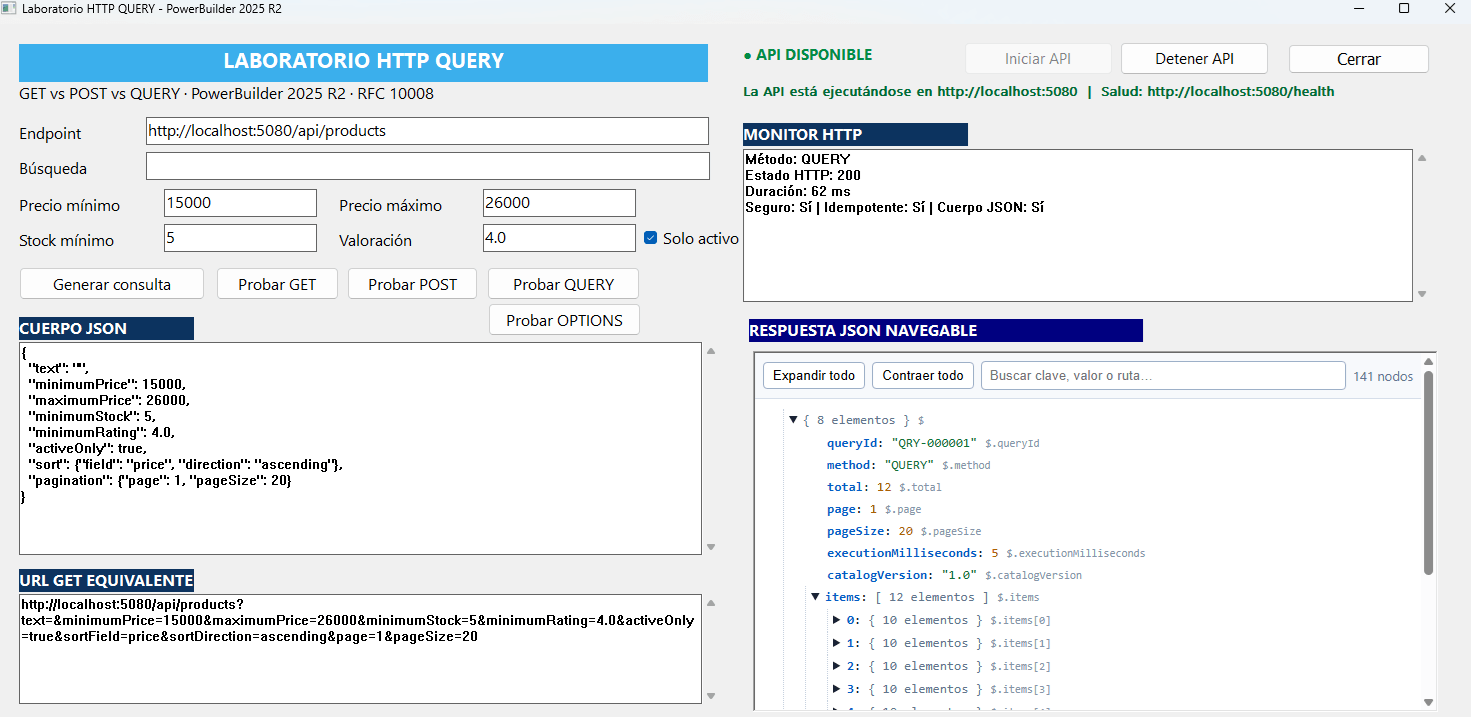Click the queryId row in JSON tree
This screenshot has height=717, width=1471.
point(933,443)
